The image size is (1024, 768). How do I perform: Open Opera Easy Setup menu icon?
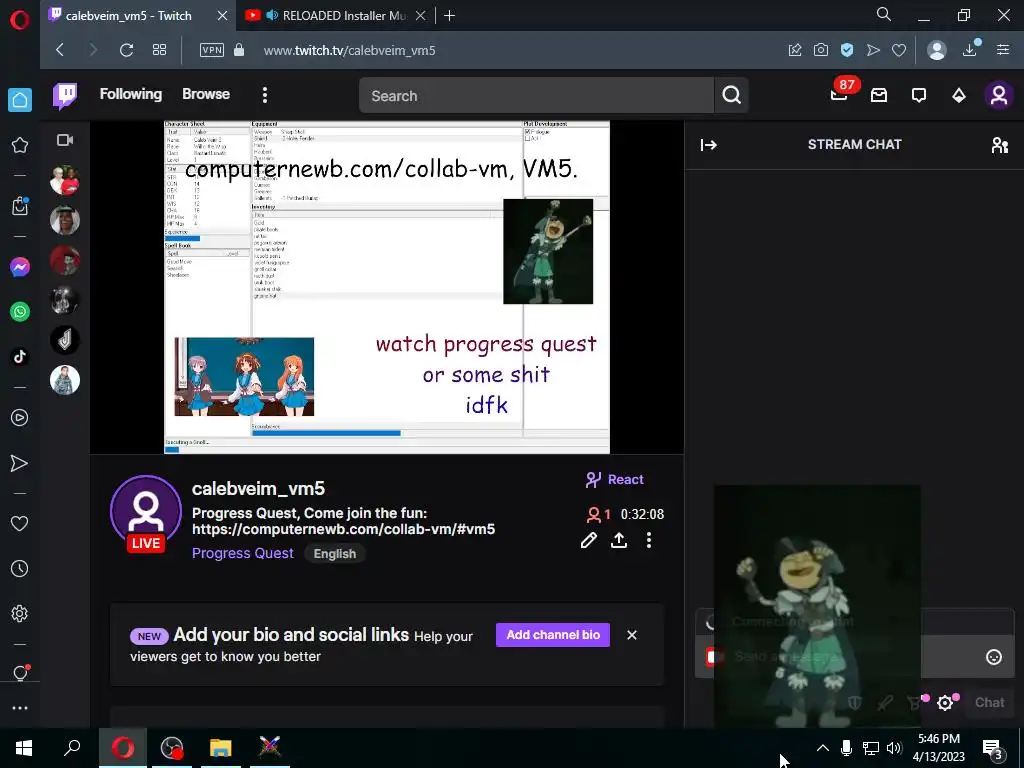[x=1003, y=50]
